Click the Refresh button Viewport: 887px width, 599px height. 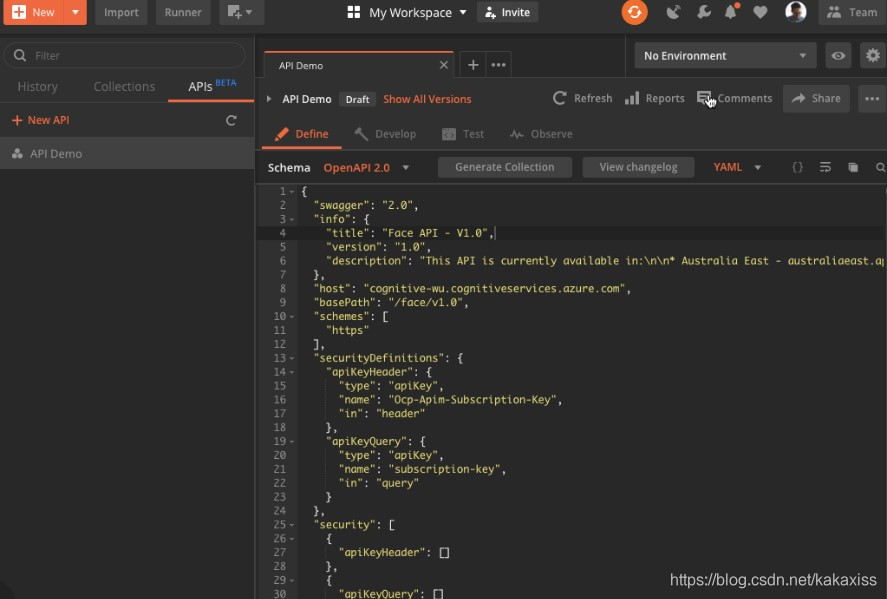(x=583, y=98)
